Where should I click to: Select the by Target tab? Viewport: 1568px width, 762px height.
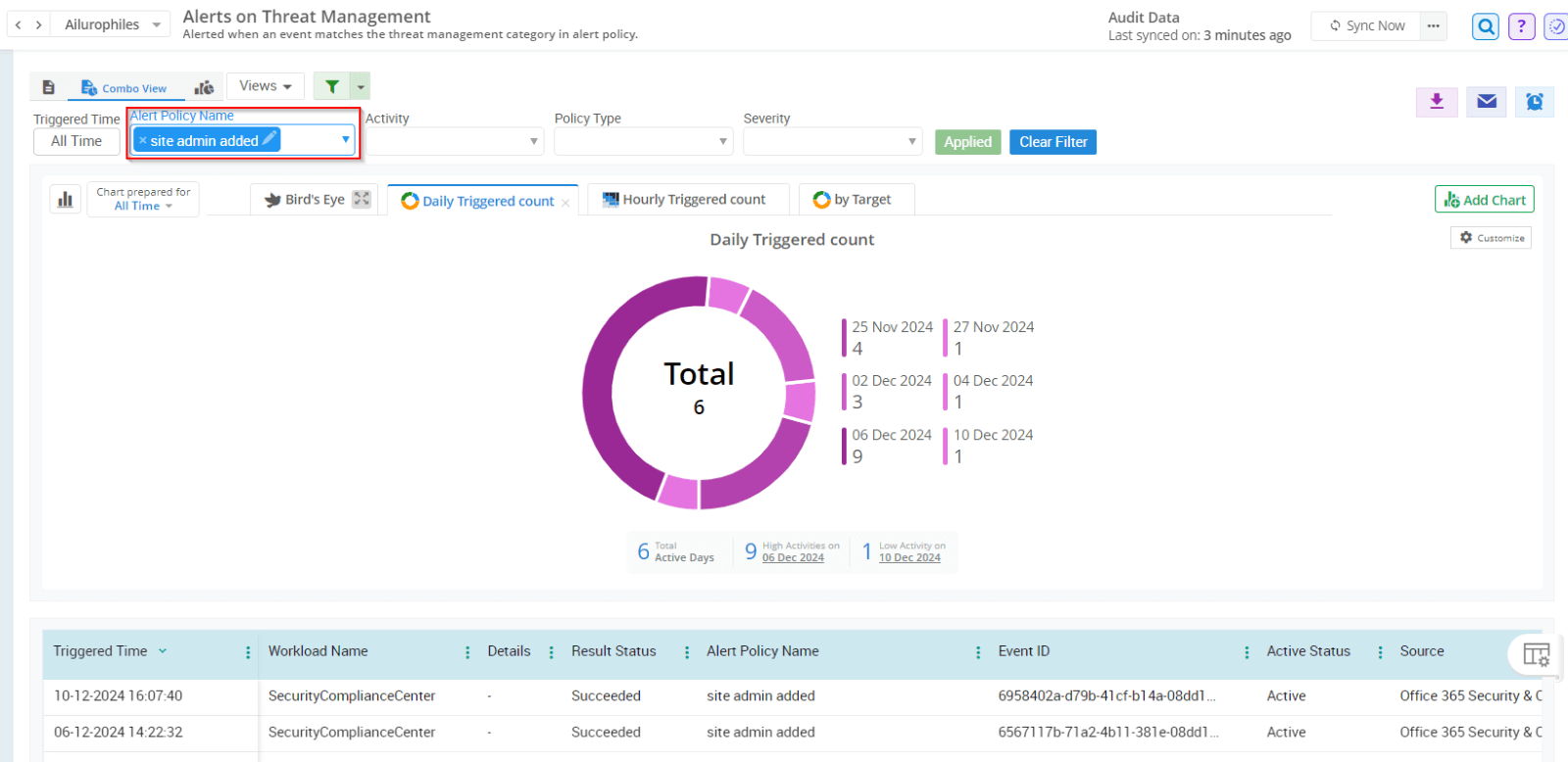(855, 200)
